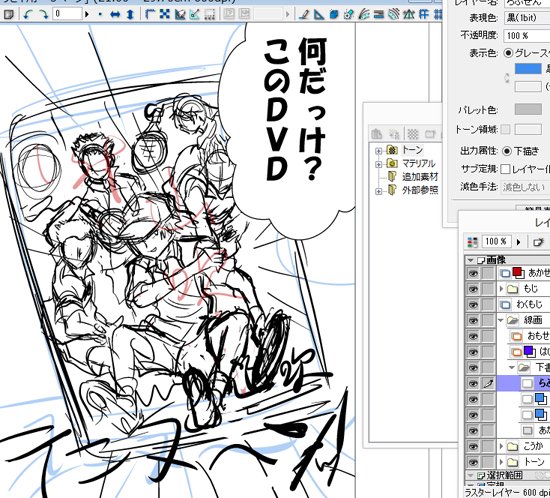Click the diagonal parallel-lines toolbar icon
The image size is (550, 498).
[x=394, y=14]
